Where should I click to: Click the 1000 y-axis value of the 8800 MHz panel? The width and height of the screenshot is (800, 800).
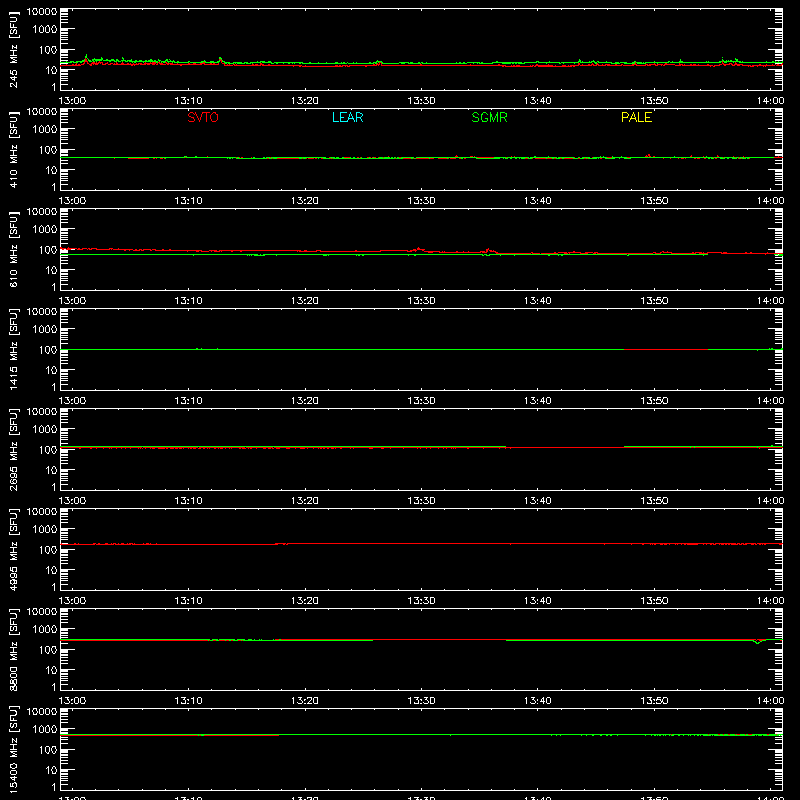(x=45, y=630)
